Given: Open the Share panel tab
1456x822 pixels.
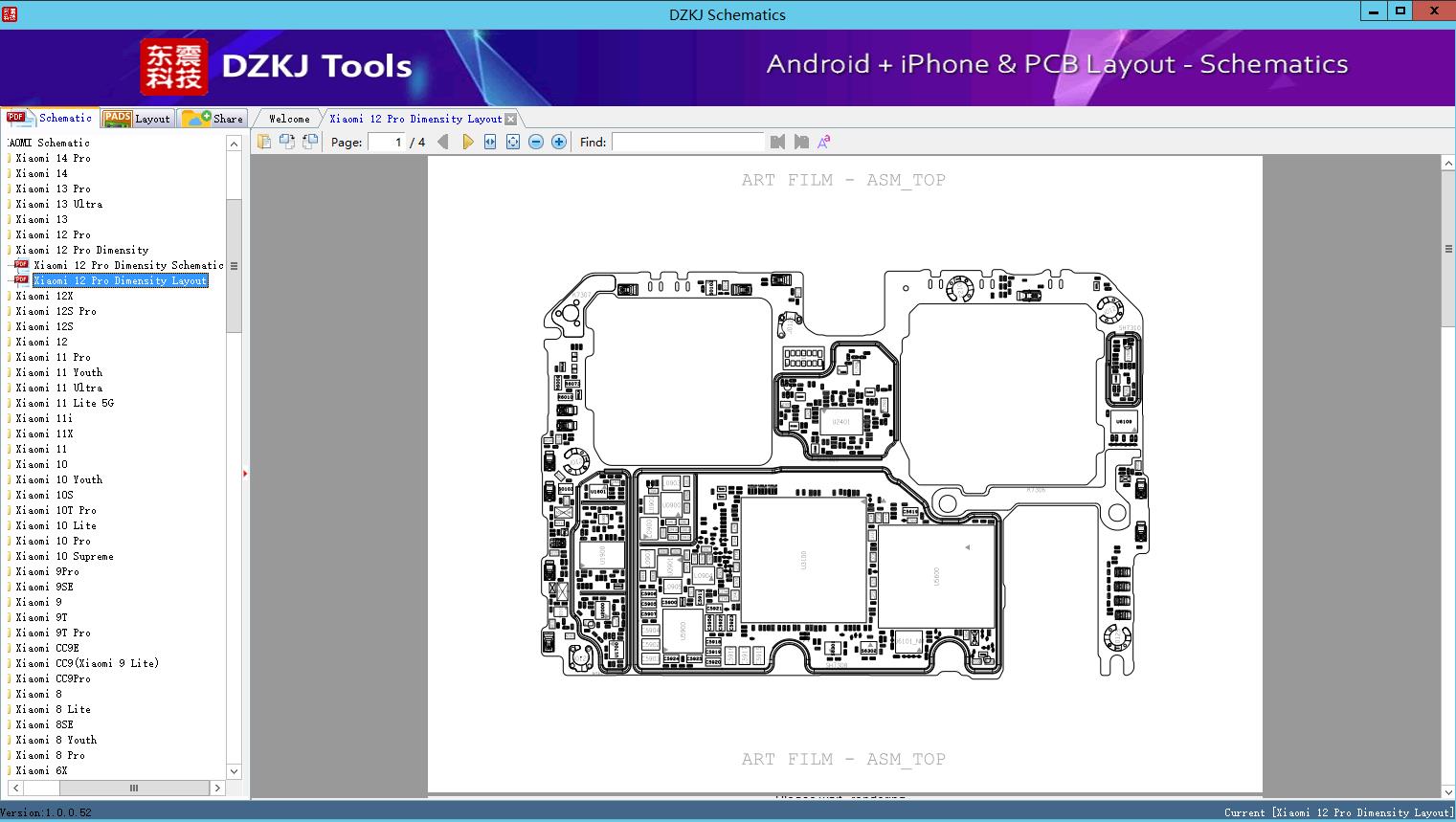Looking at the screenshot, I should (x=213, y=119).
